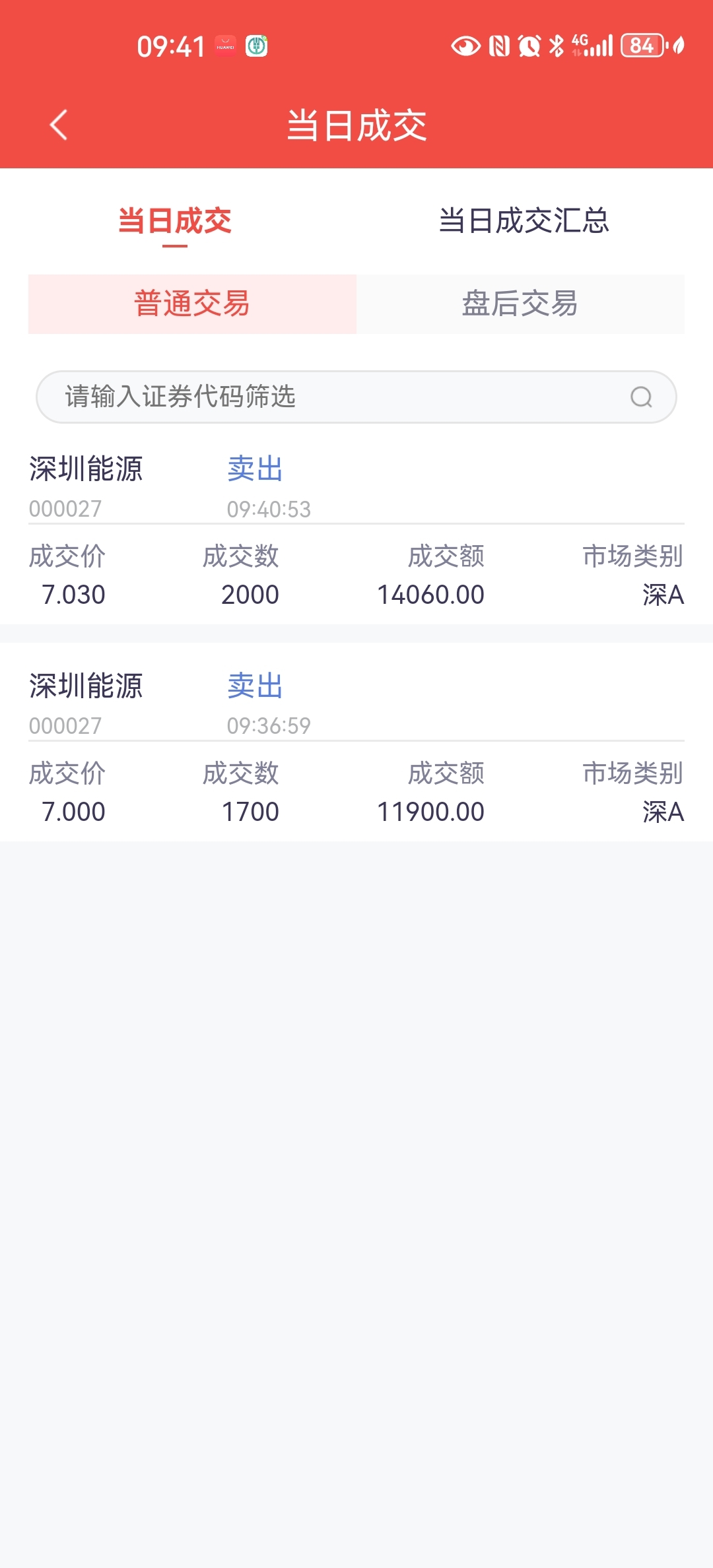Tap the Huawei app notification icon
Screen dimensions: 713x1568
226,46
